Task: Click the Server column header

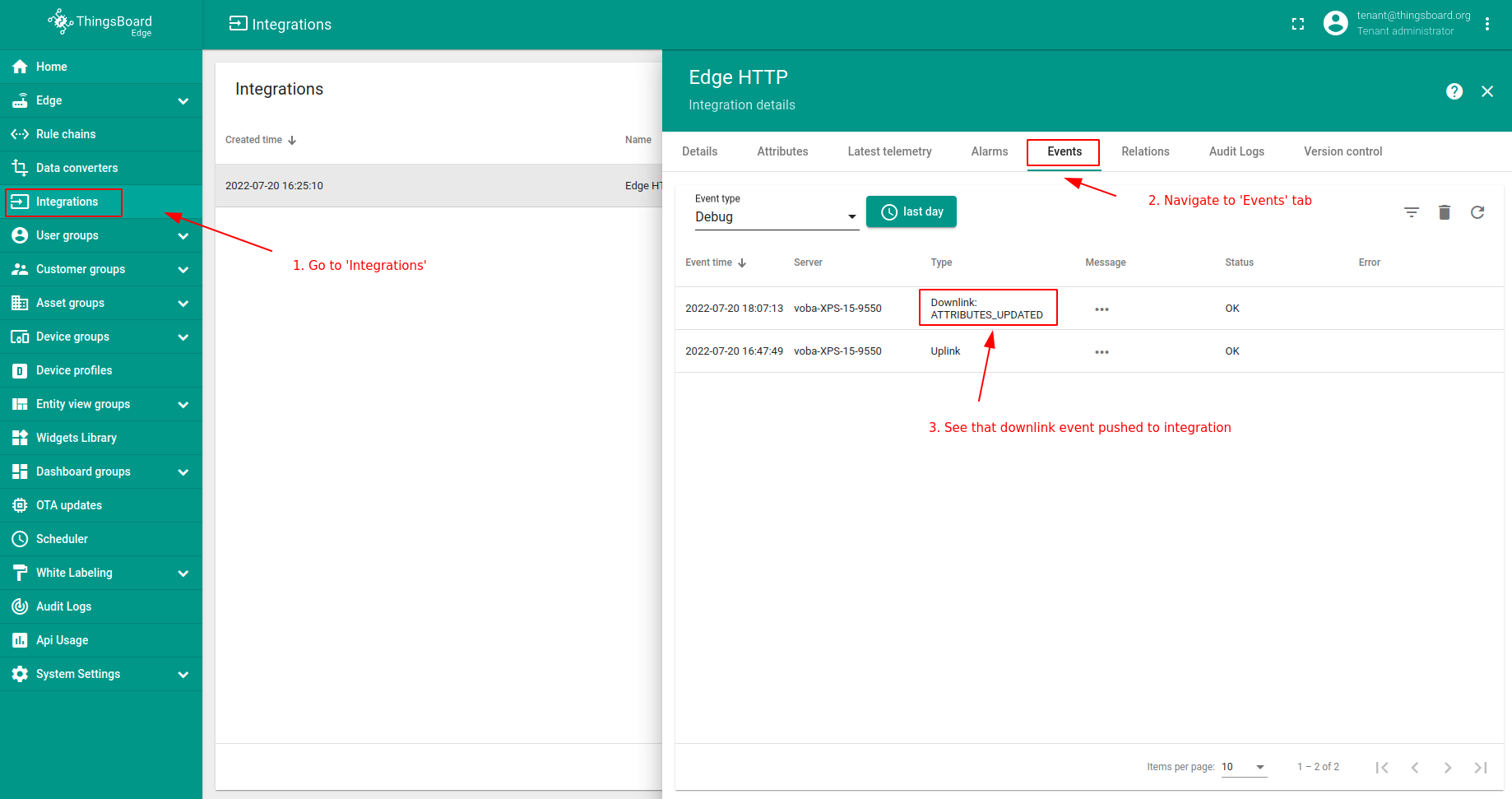Action: 808,262
